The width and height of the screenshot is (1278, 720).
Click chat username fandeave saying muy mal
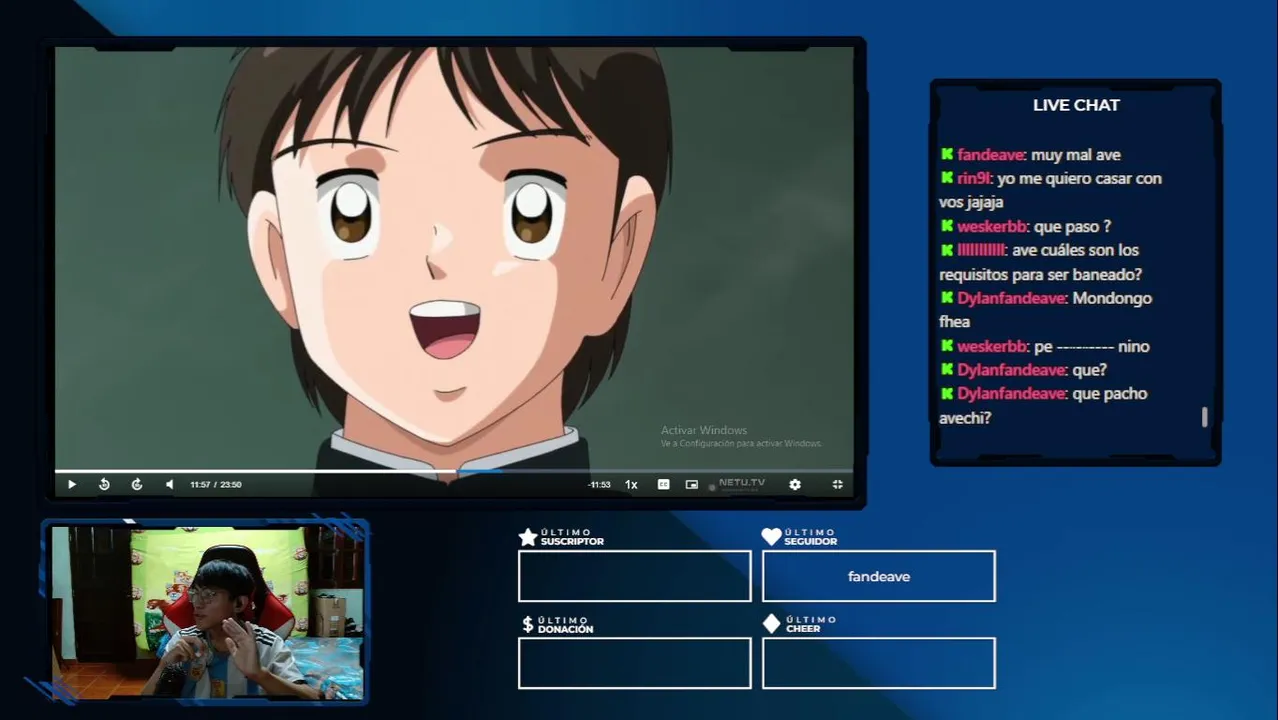coord(990,155)
